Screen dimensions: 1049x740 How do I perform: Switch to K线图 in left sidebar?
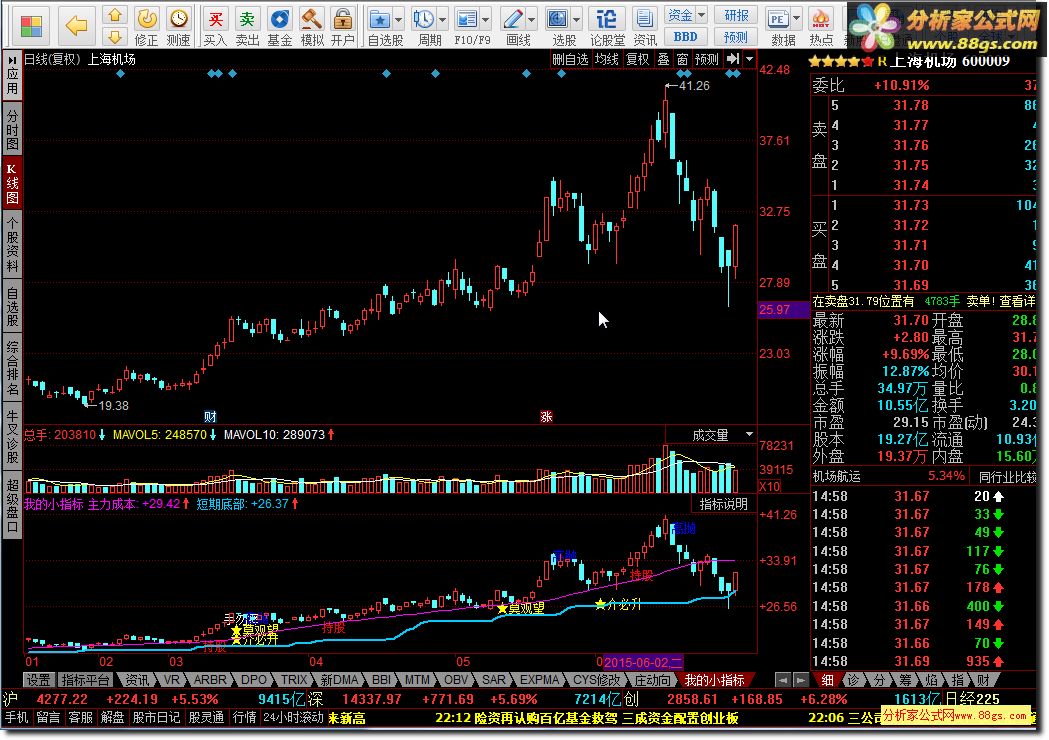coord(12,183)
